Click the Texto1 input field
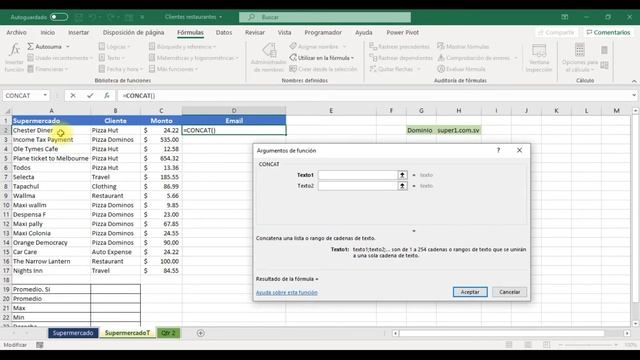 [x=358, y=175]
